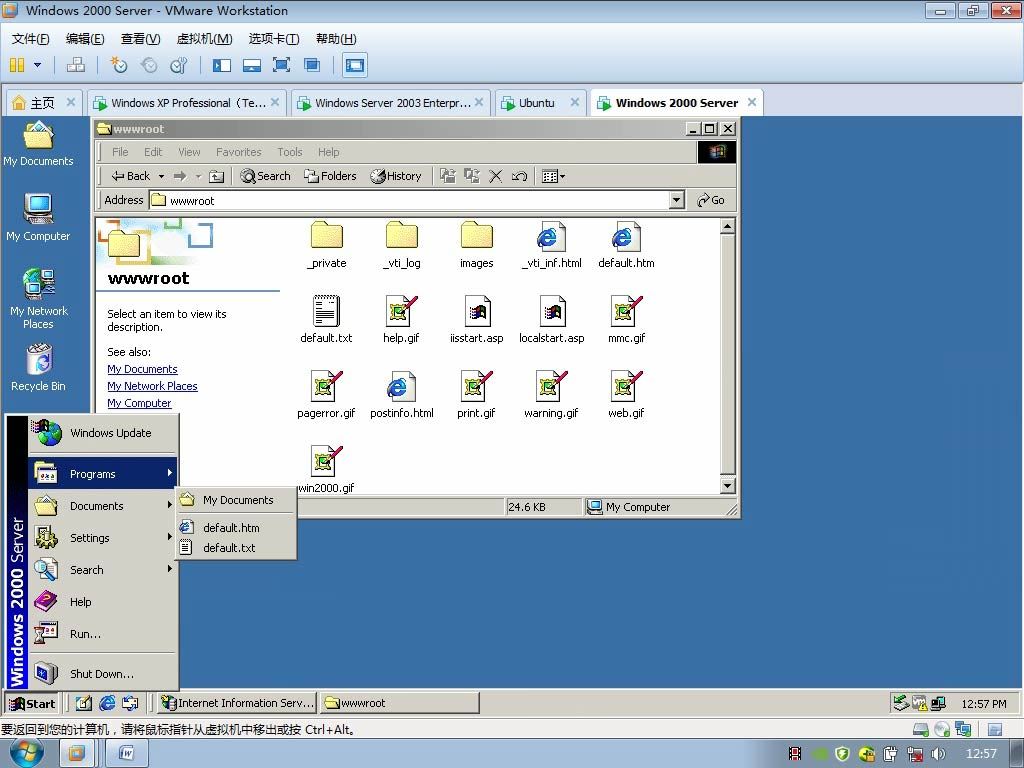
Task: Enter full screen mode via VMware toolbar
Action: (281, 65)
